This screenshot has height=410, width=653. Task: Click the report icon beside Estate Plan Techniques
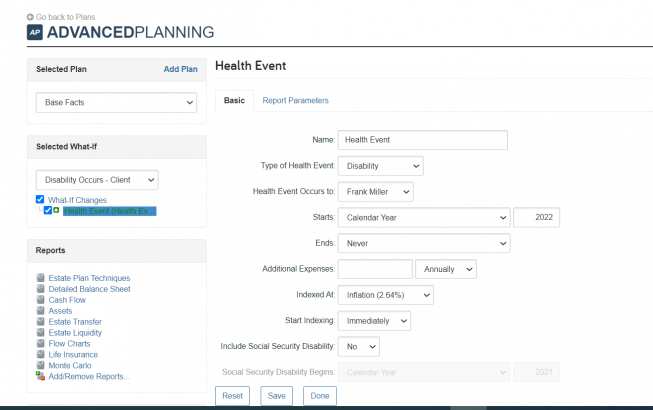(40, 278)
